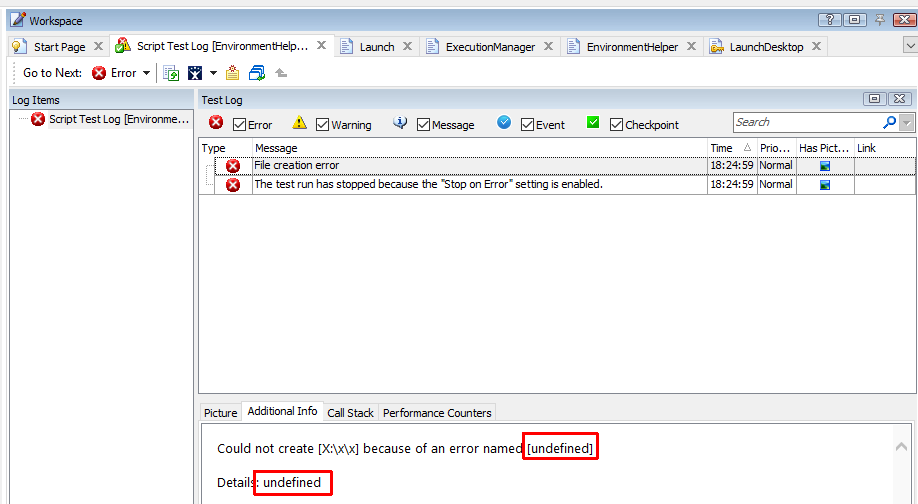Close the Start Page tab
The width and height of the screenshot is (918, 504).
[98, 46]
